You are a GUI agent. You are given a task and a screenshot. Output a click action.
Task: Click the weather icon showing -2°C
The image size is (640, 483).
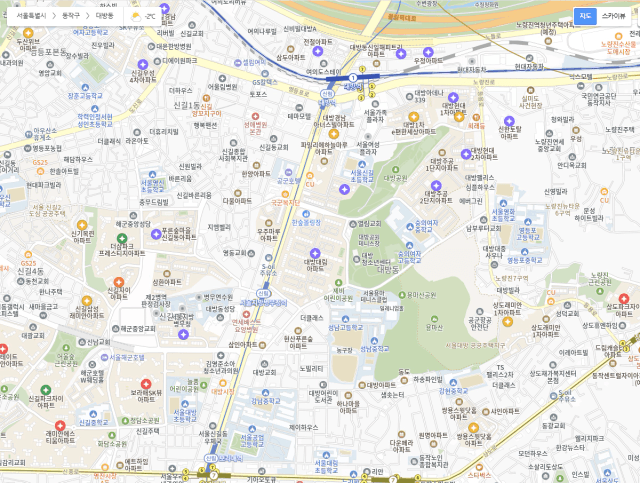pos(136,16)
